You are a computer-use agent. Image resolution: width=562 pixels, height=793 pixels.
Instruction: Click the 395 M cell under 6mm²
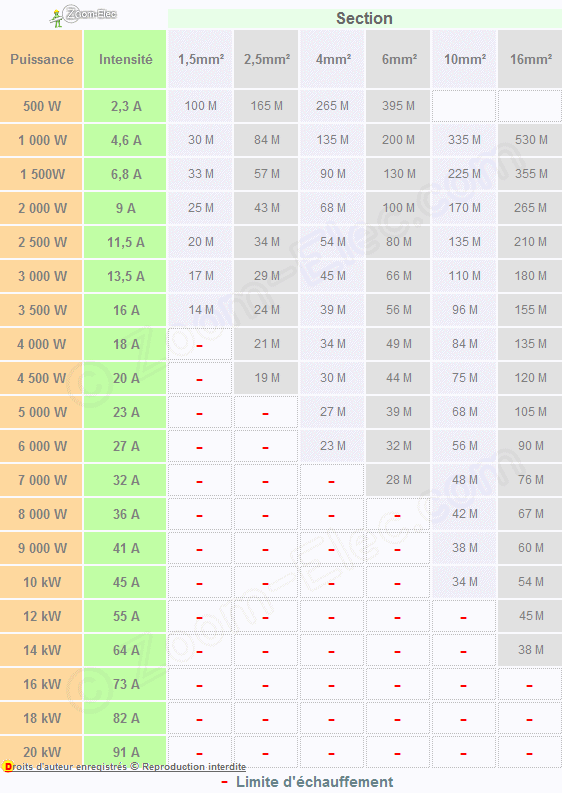click(x=398, y=106)
